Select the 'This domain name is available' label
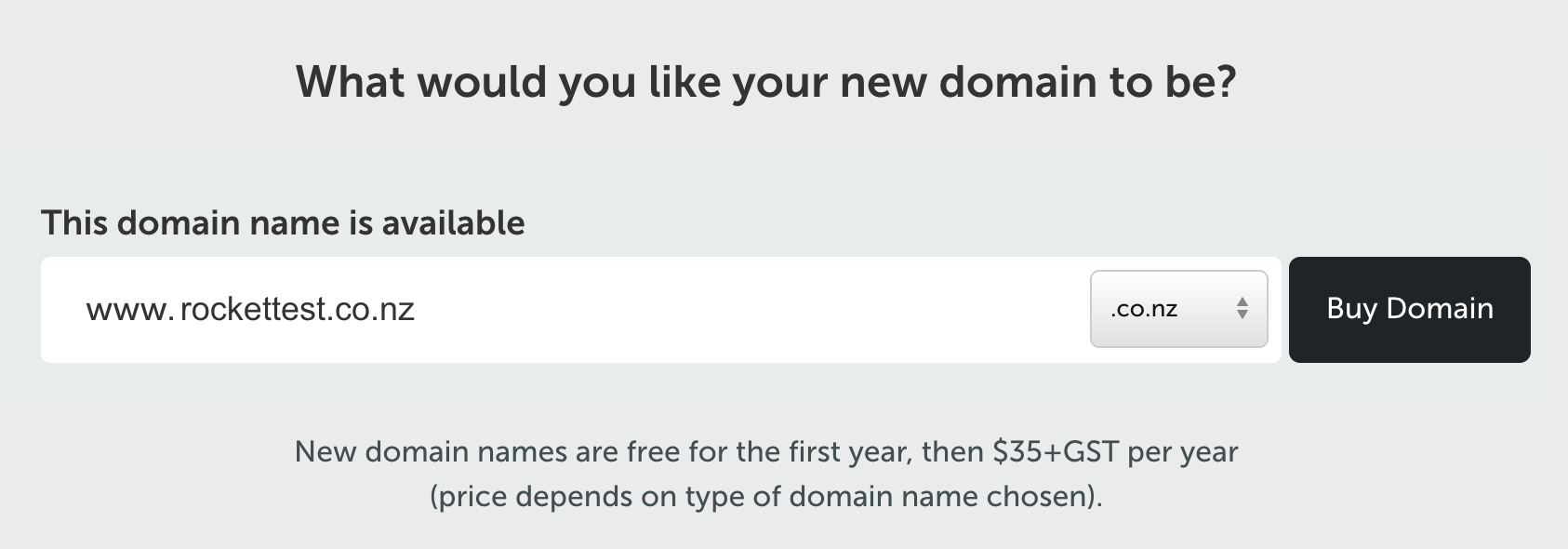This screenshot has height=549, width=1568. click(x=283, y=223)
